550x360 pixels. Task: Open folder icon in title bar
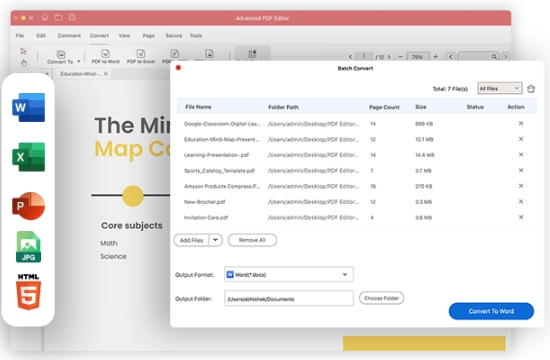(x=59, y=17)
